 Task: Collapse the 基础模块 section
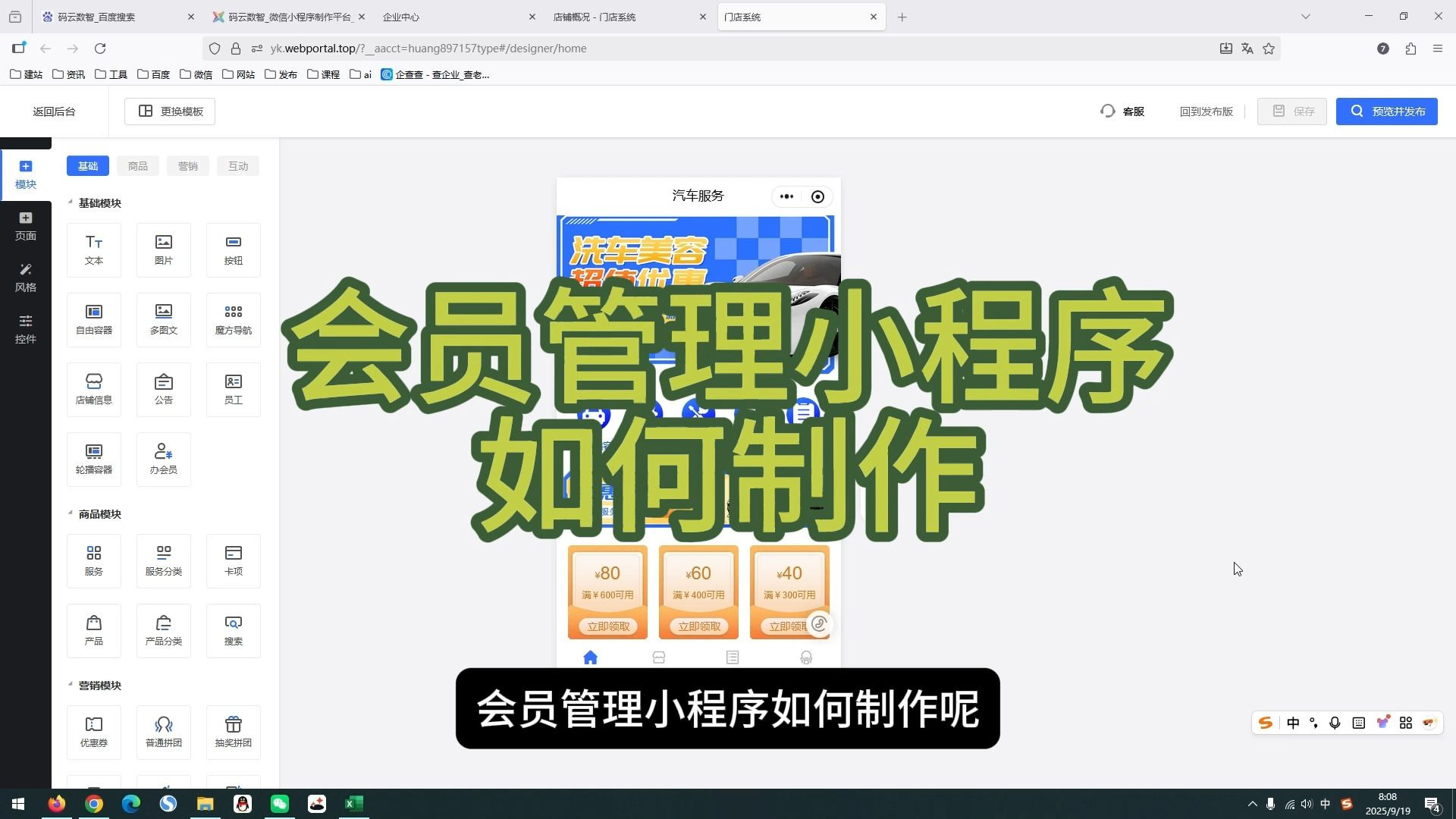[70, 202]
